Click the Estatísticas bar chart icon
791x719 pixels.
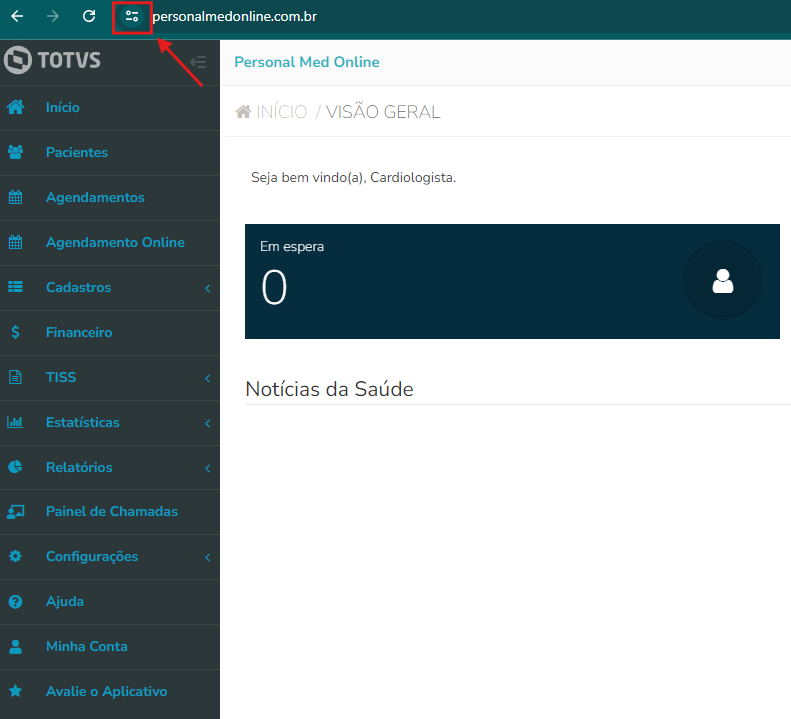pyautogui.click(x=15, y=422)
